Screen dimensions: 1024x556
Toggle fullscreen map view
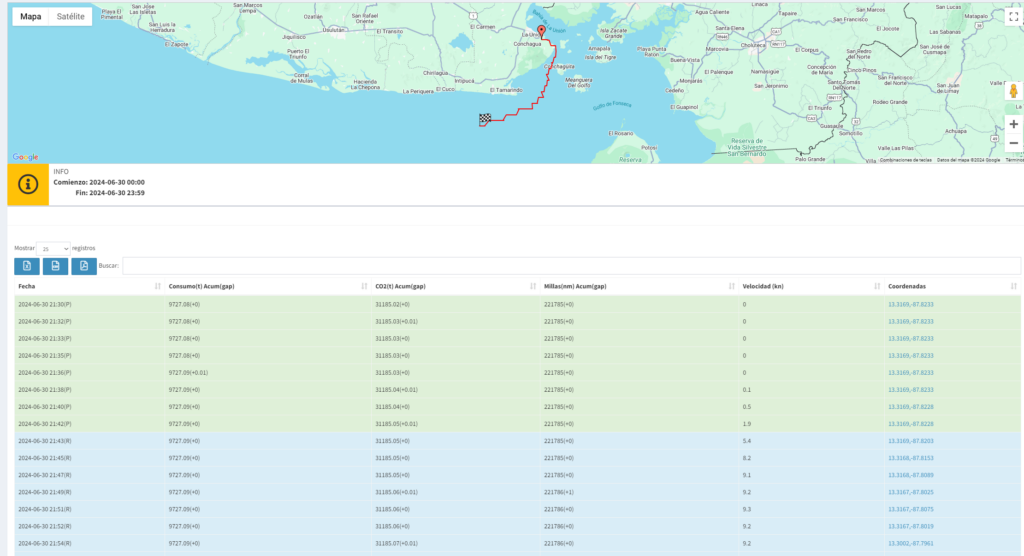pos(1013,17)
